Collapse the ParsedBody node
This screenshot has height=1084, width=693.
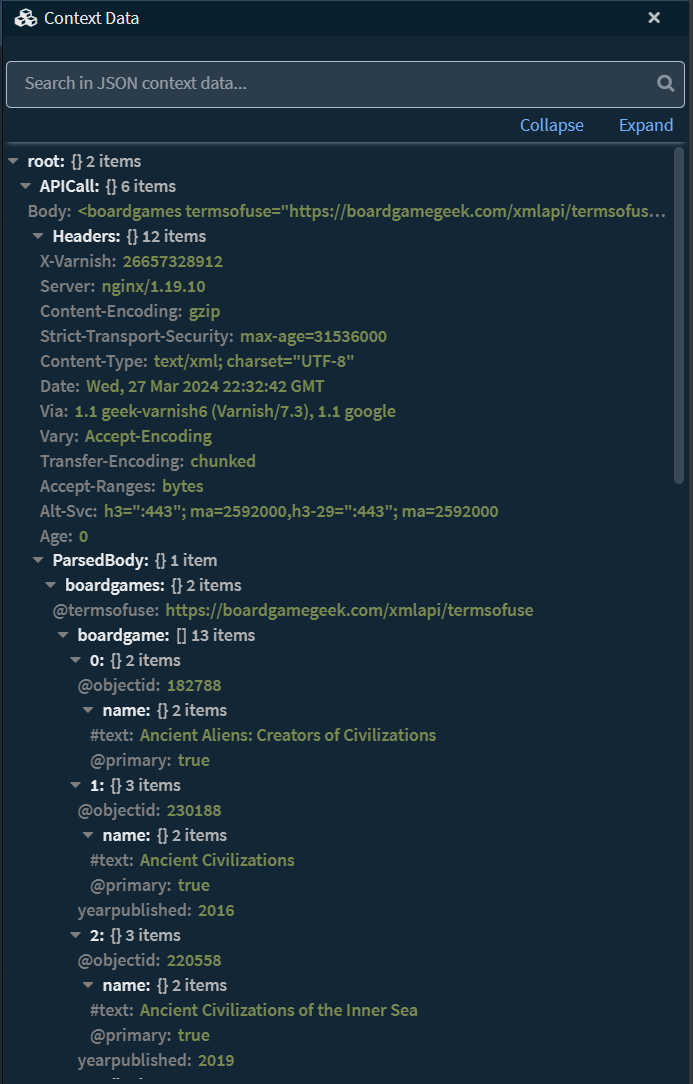37,560
